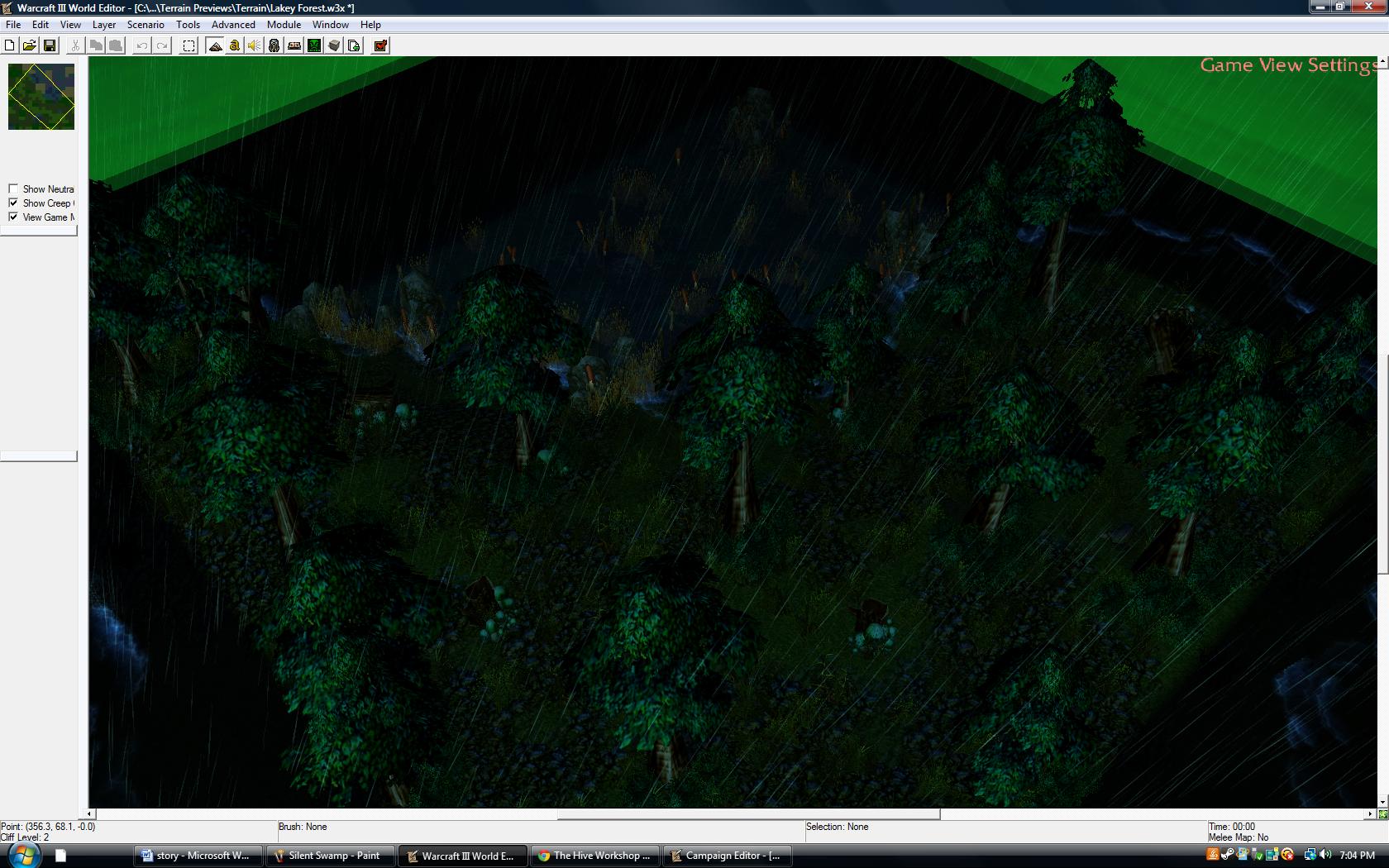Image resolution: width=1389 pixels, height=868 pixels.
Task: Click the minimap preview thumbnail
Action: (41, 97)
